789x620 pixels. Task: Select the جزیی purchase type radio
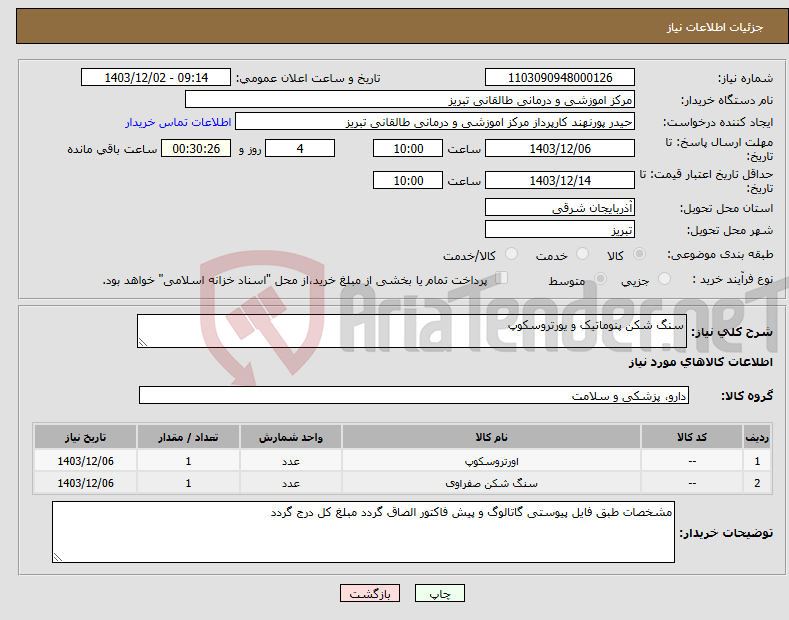tap(664, 278)
